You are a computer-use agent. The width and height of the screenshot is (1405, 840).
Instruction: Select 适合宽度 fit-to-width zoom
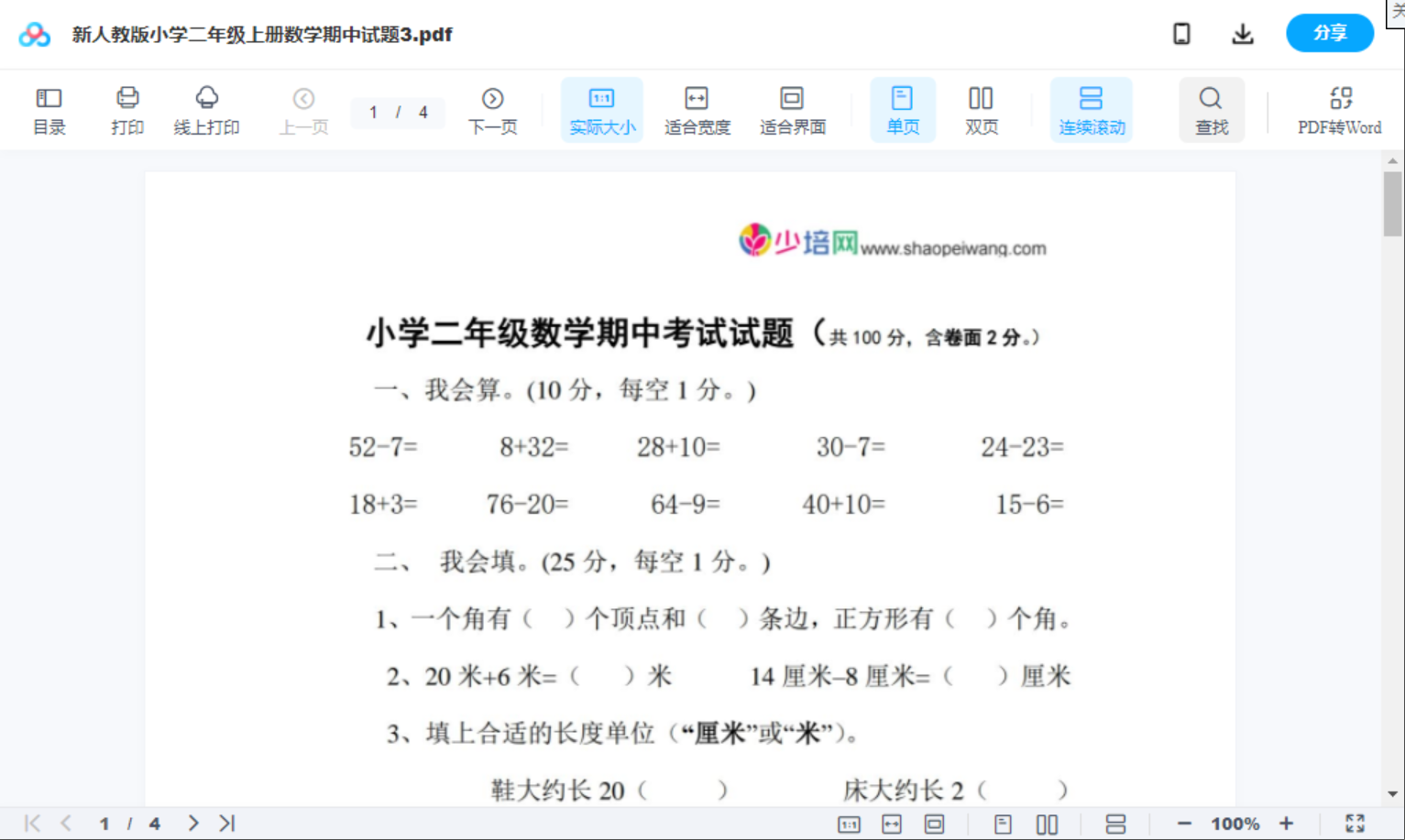point(697,109)
